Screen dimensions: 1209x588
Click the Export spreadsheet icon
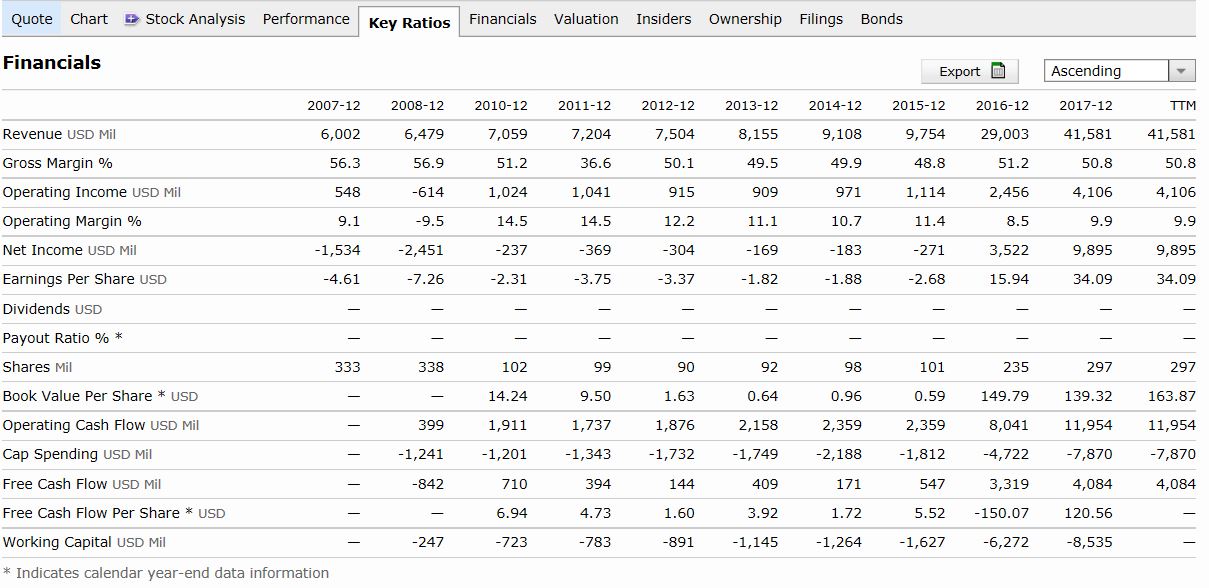tap(997, 71)
